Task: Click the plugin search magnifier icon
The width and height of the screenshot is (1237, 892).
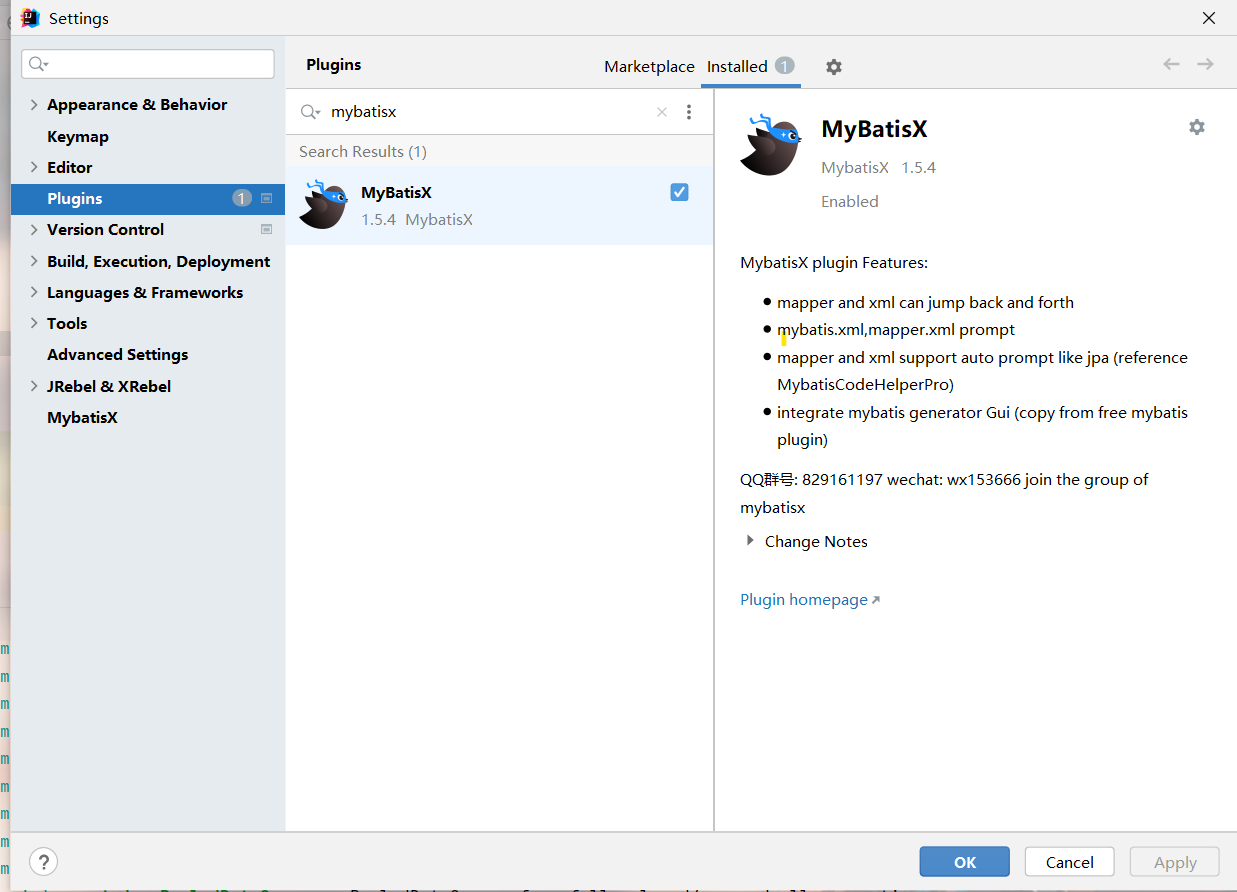Action: coord(310,112)
